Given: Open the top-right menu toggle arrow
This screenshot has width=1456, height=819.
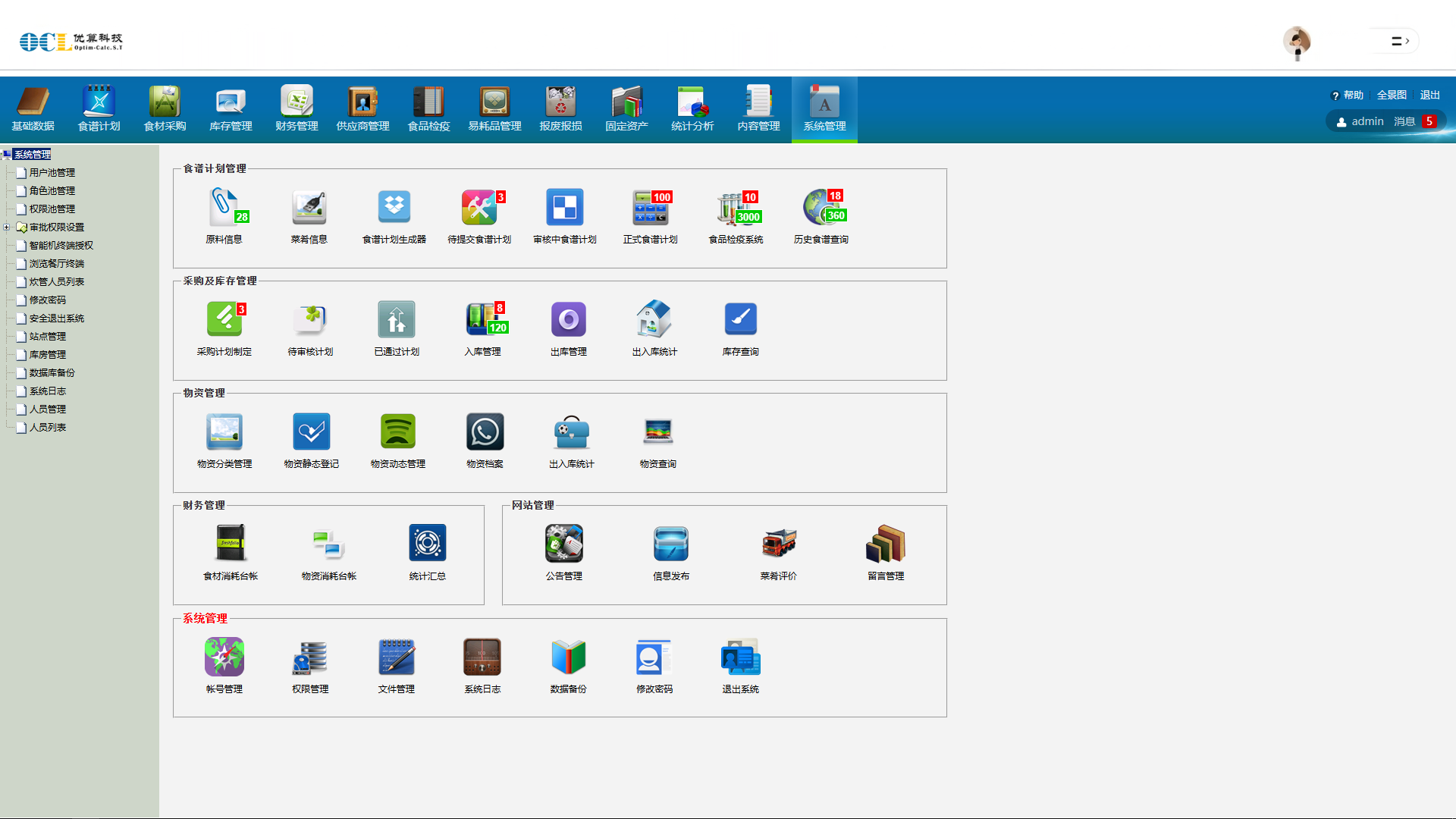Looking at the screenshot, I should tap(1400, 41).
